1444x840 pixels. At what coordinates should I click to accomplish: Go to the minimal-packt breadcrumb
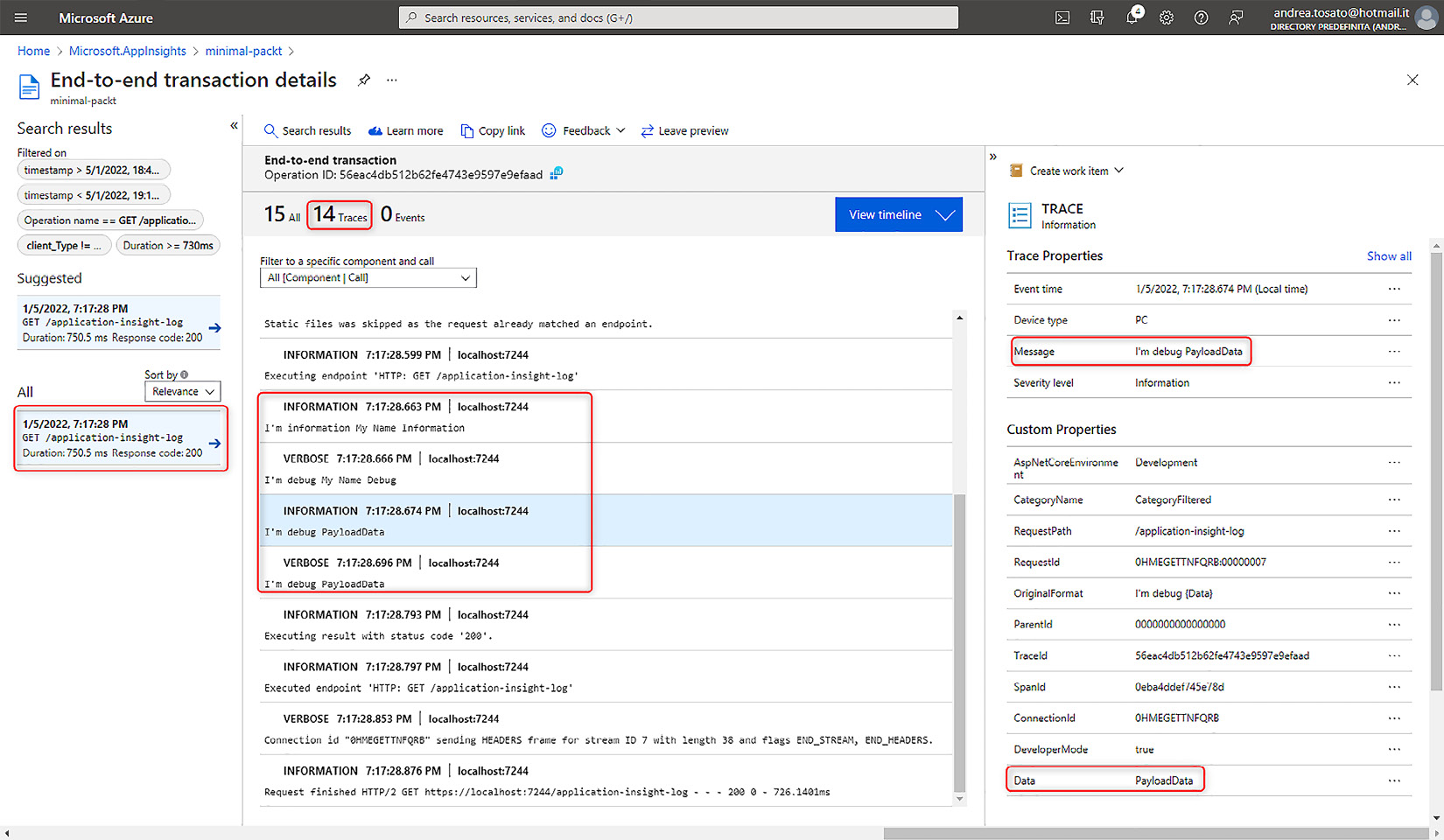click(x=243, y=51)
